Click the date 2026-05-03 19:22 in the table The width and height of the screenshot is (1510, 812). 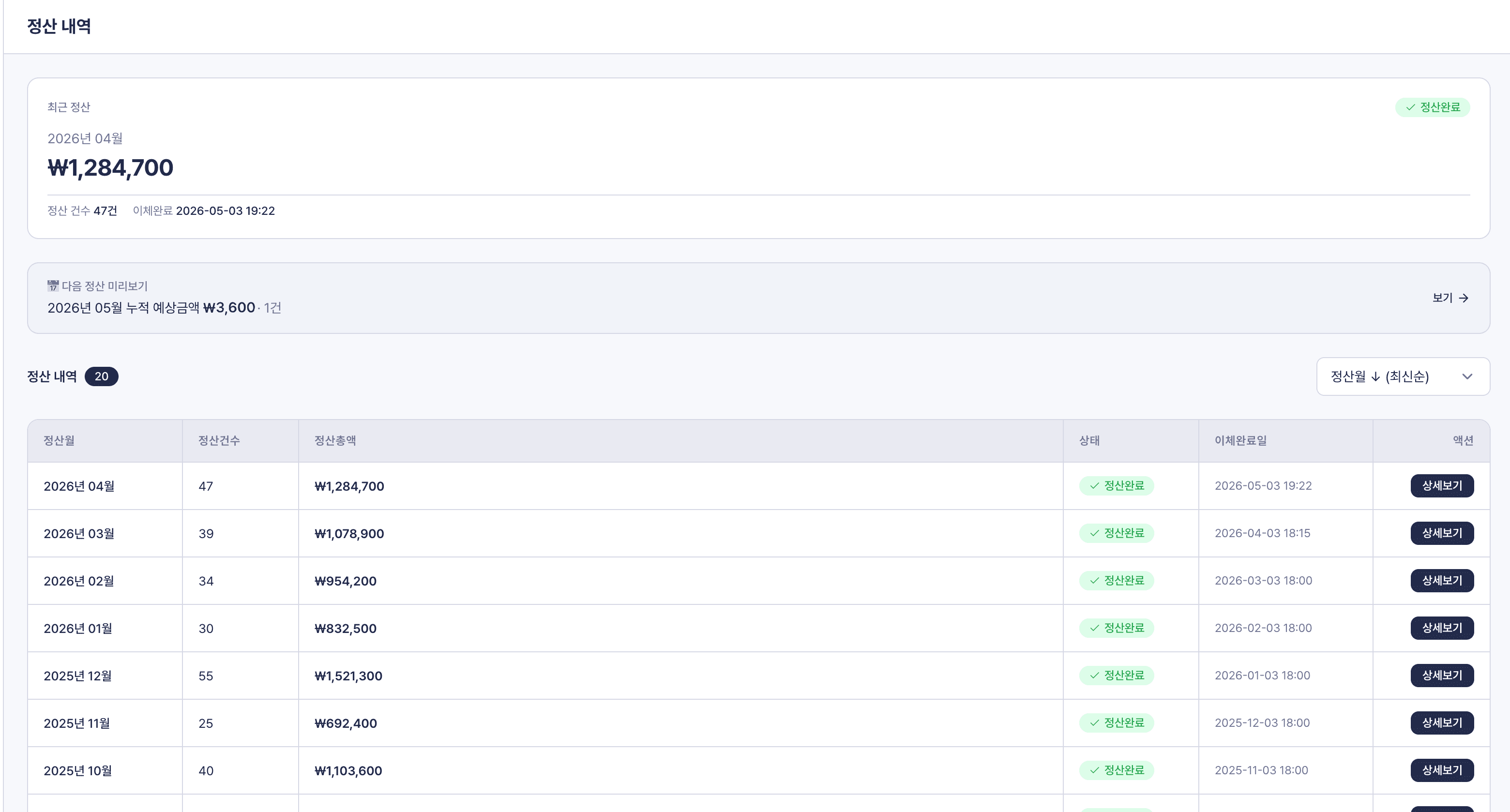(x=1263, y=485)
